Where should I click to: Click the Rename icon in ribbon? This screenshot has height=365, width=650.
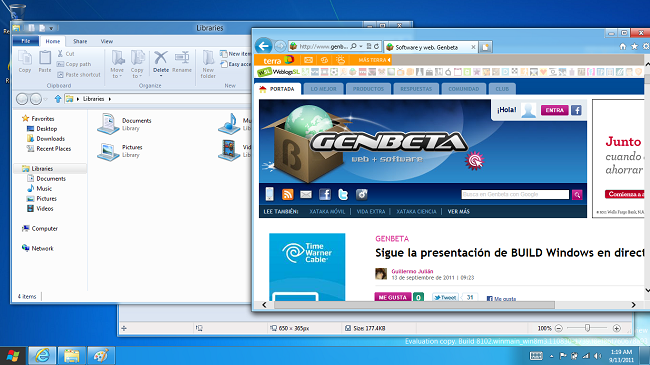(x=182, y=61)
